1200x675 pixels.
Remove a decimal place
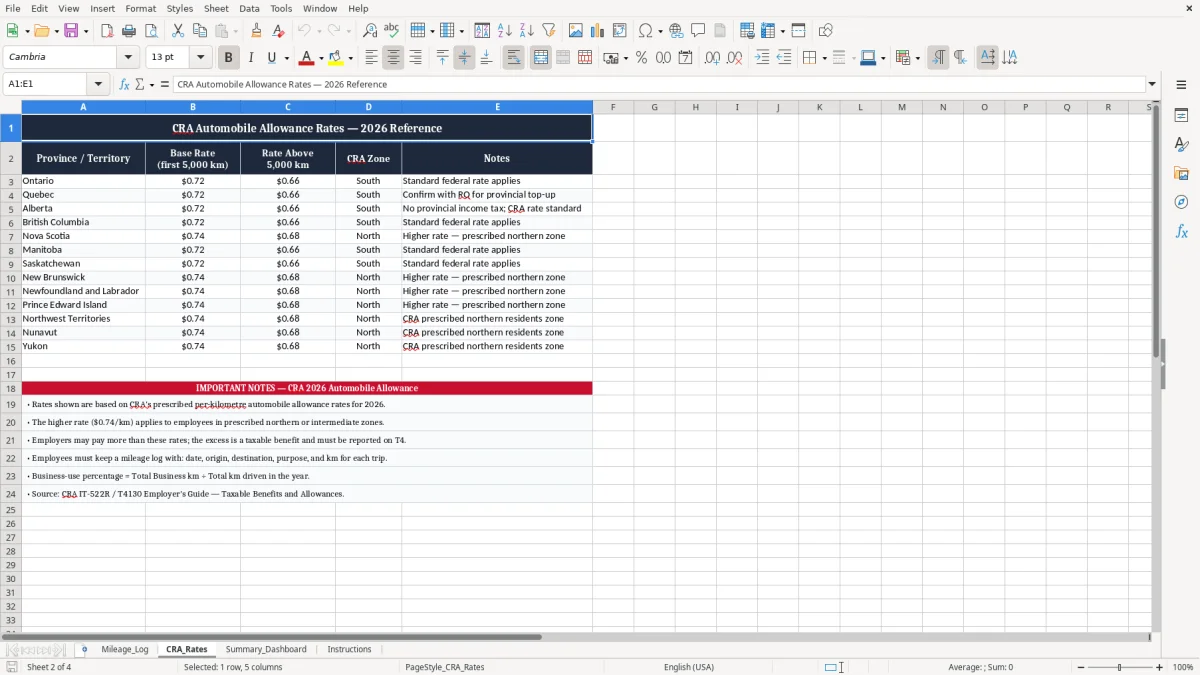point(735,58)
